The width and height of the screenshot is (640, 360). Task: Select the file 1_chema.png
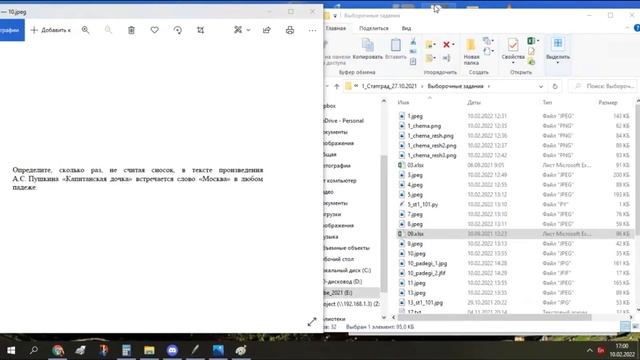(424, 126)
